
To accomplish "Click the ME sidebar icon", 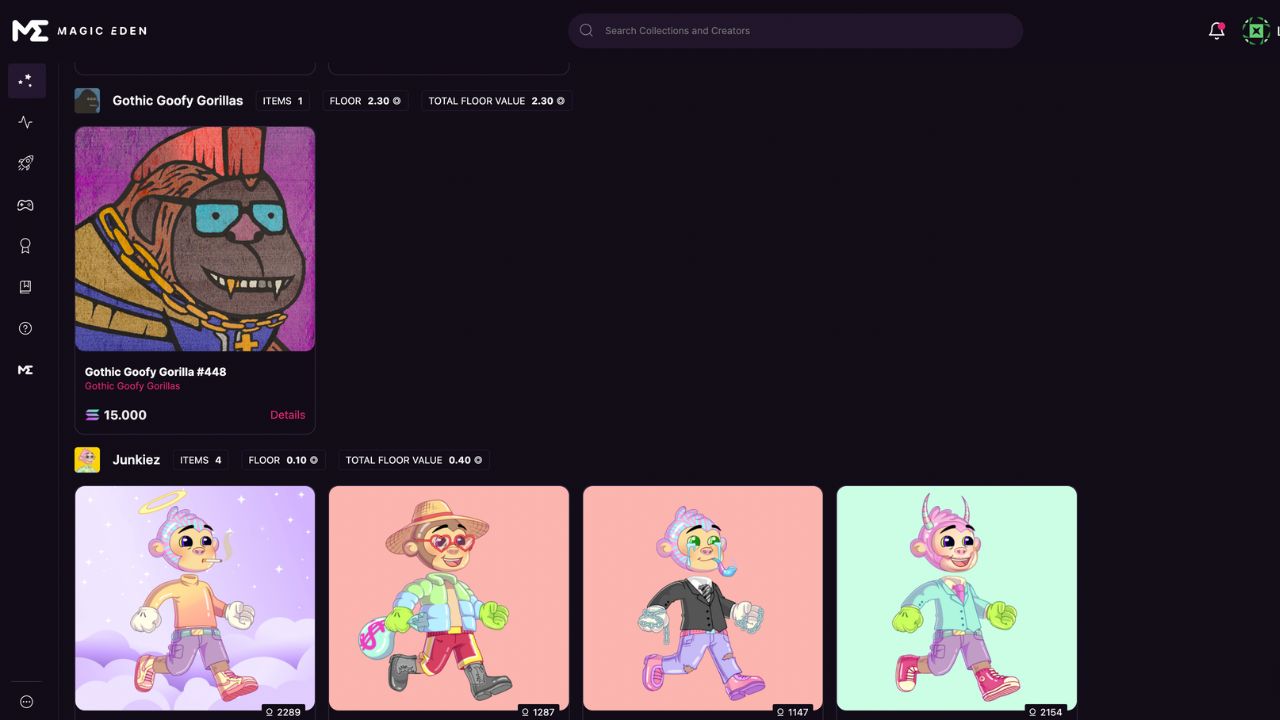I will coord(26,370).
